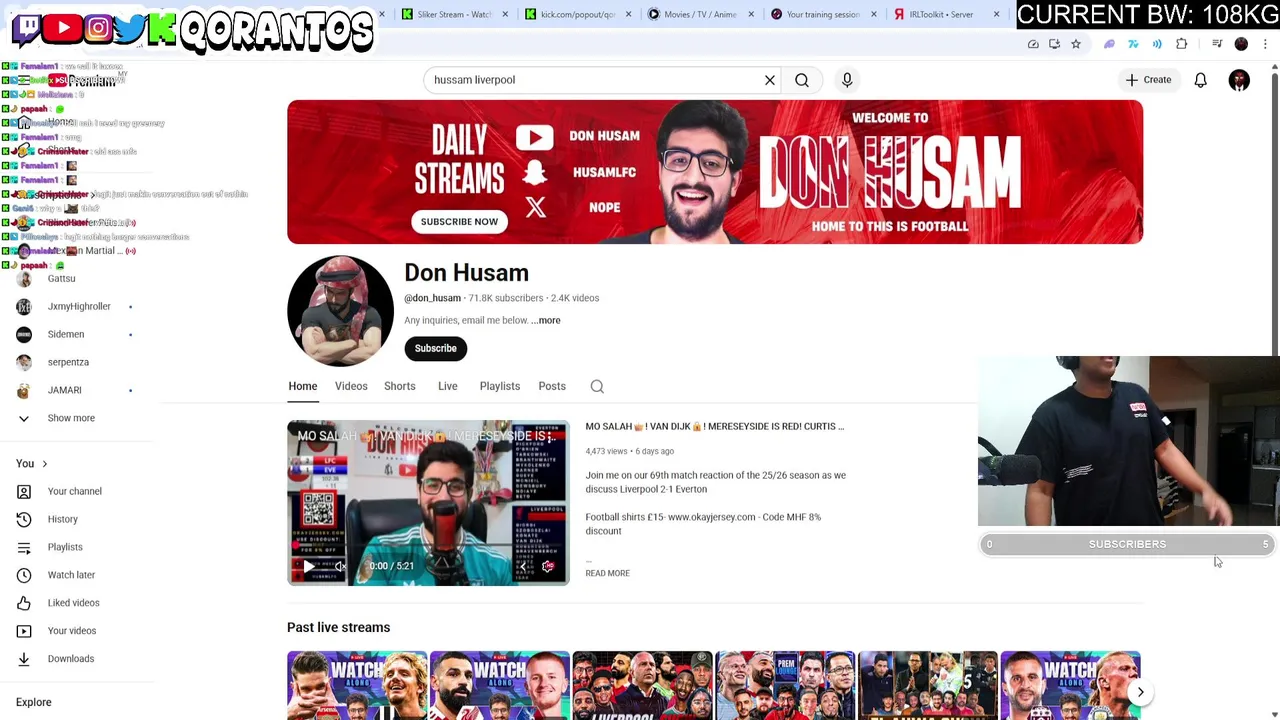Clear the search query with the X

[770, 80]
